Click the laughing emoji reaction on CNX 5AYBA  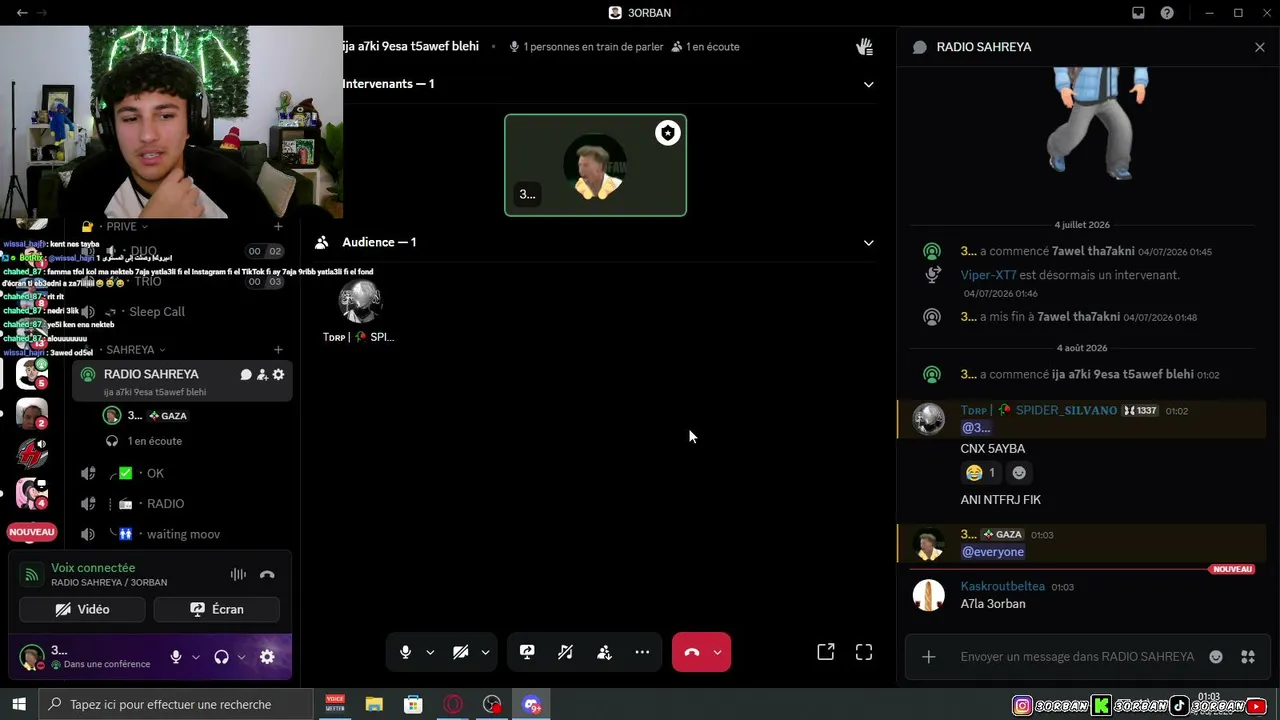[981, 473]
